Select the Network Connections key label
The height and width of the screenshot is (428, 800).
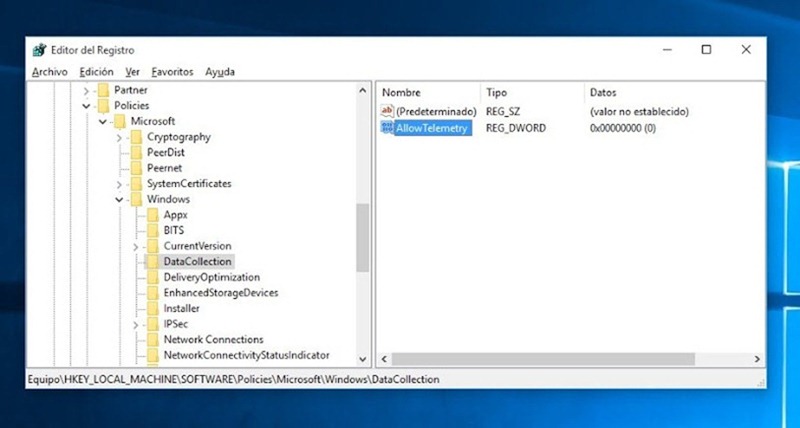(x=213, y=340)
